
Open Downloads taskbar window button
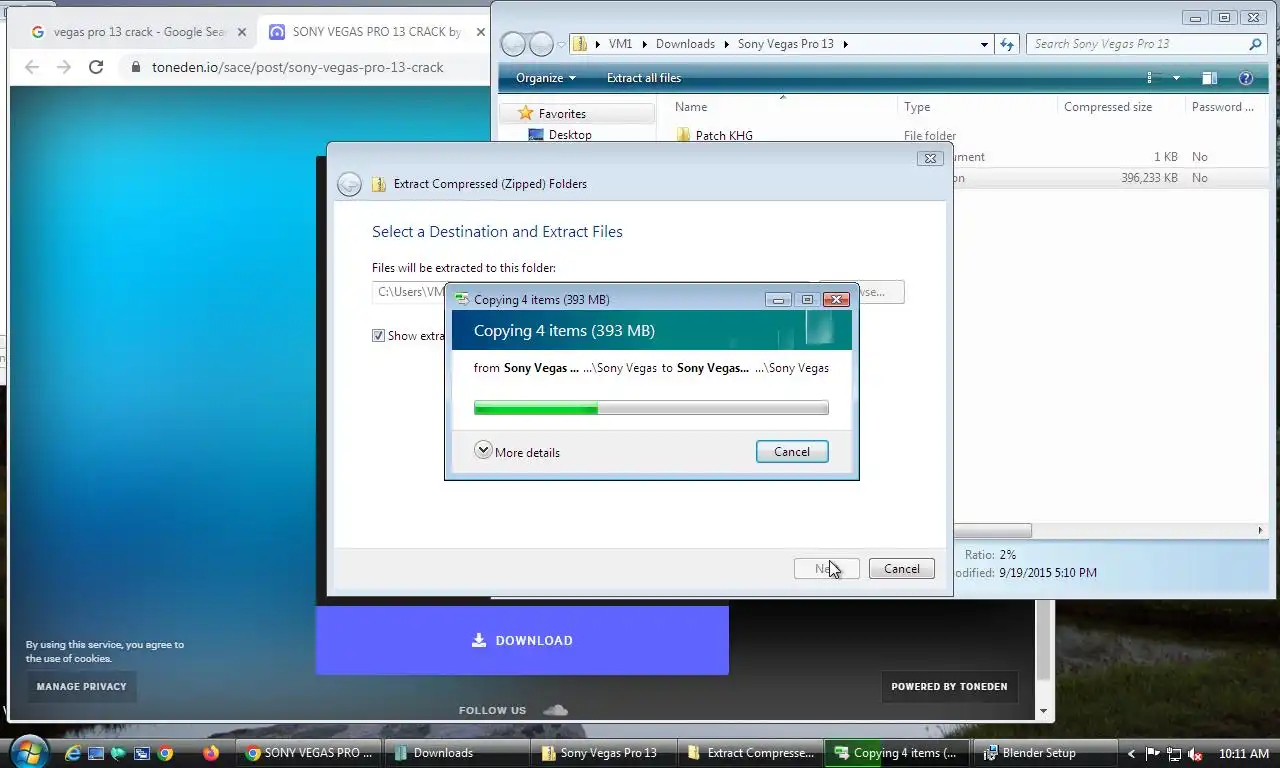coord(456,753)
